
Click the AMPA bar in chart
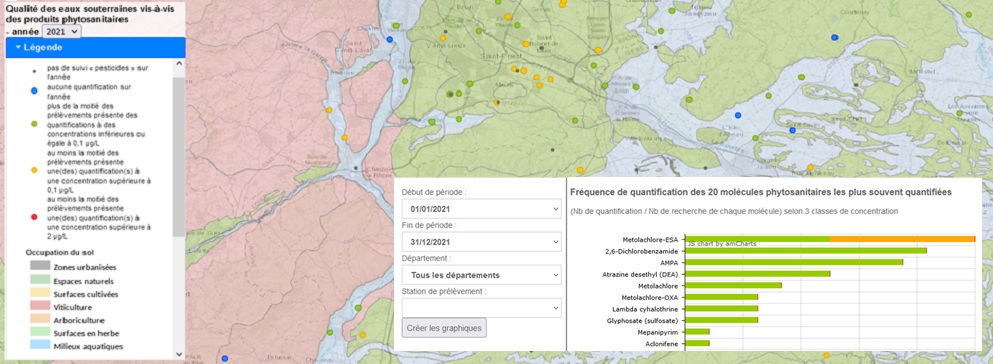(794, 262)
